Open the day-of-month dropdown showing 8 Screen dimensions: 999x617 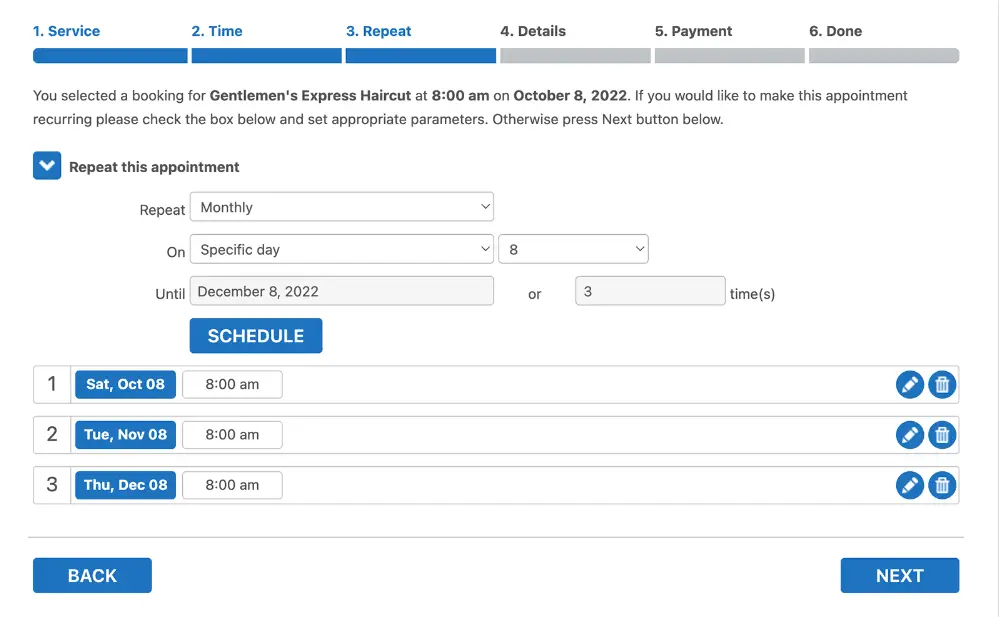[x=573, y=248]
